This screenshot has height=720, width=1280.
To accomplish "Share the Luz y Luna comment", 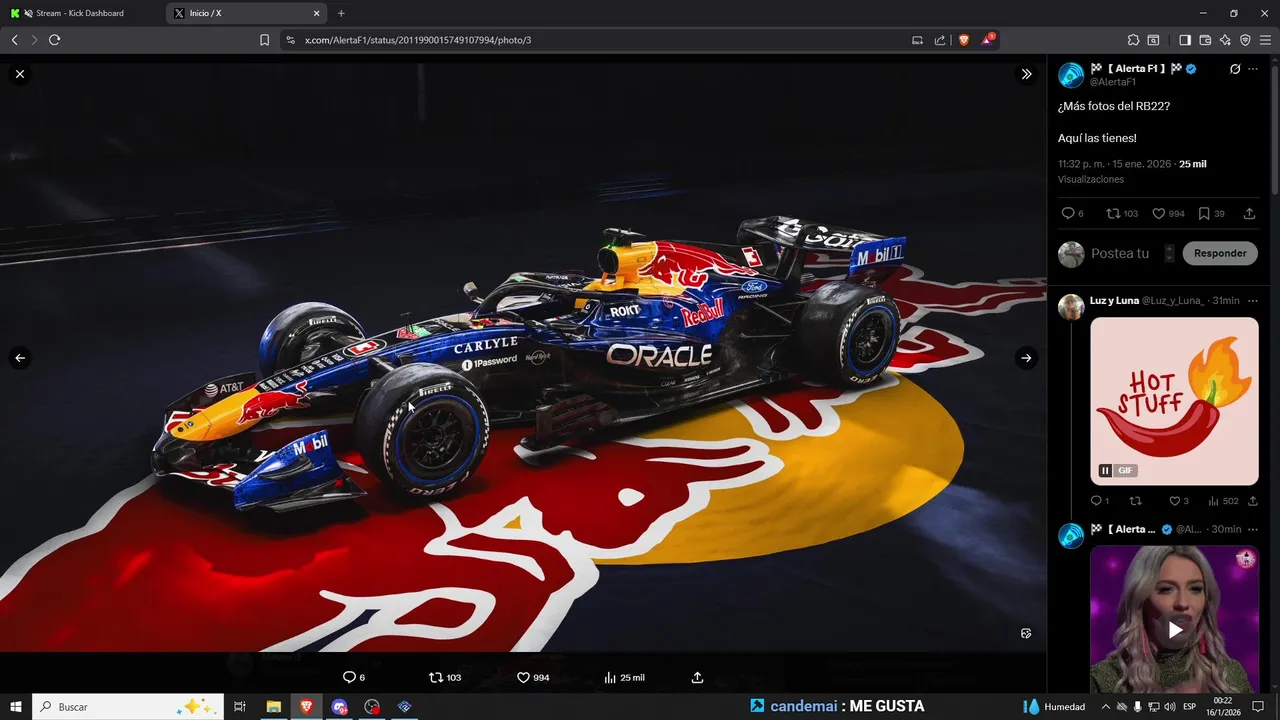I will tap(1252, 501).
